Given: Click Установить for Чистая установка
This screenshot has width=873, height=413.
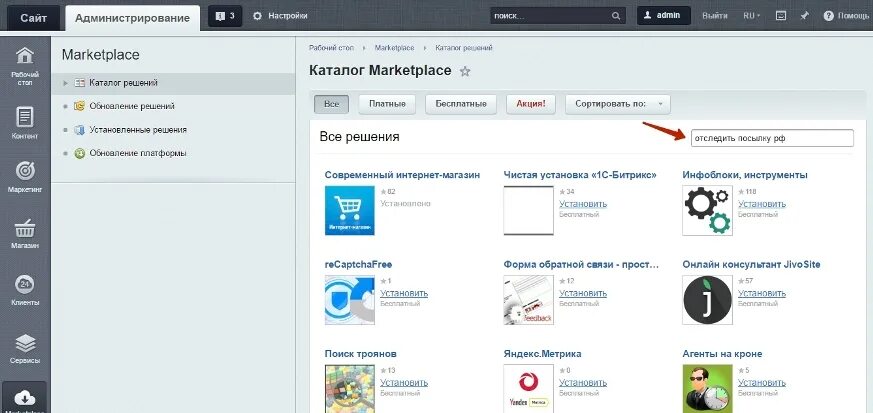Looking at the screenshot, I should click(583, 204).
